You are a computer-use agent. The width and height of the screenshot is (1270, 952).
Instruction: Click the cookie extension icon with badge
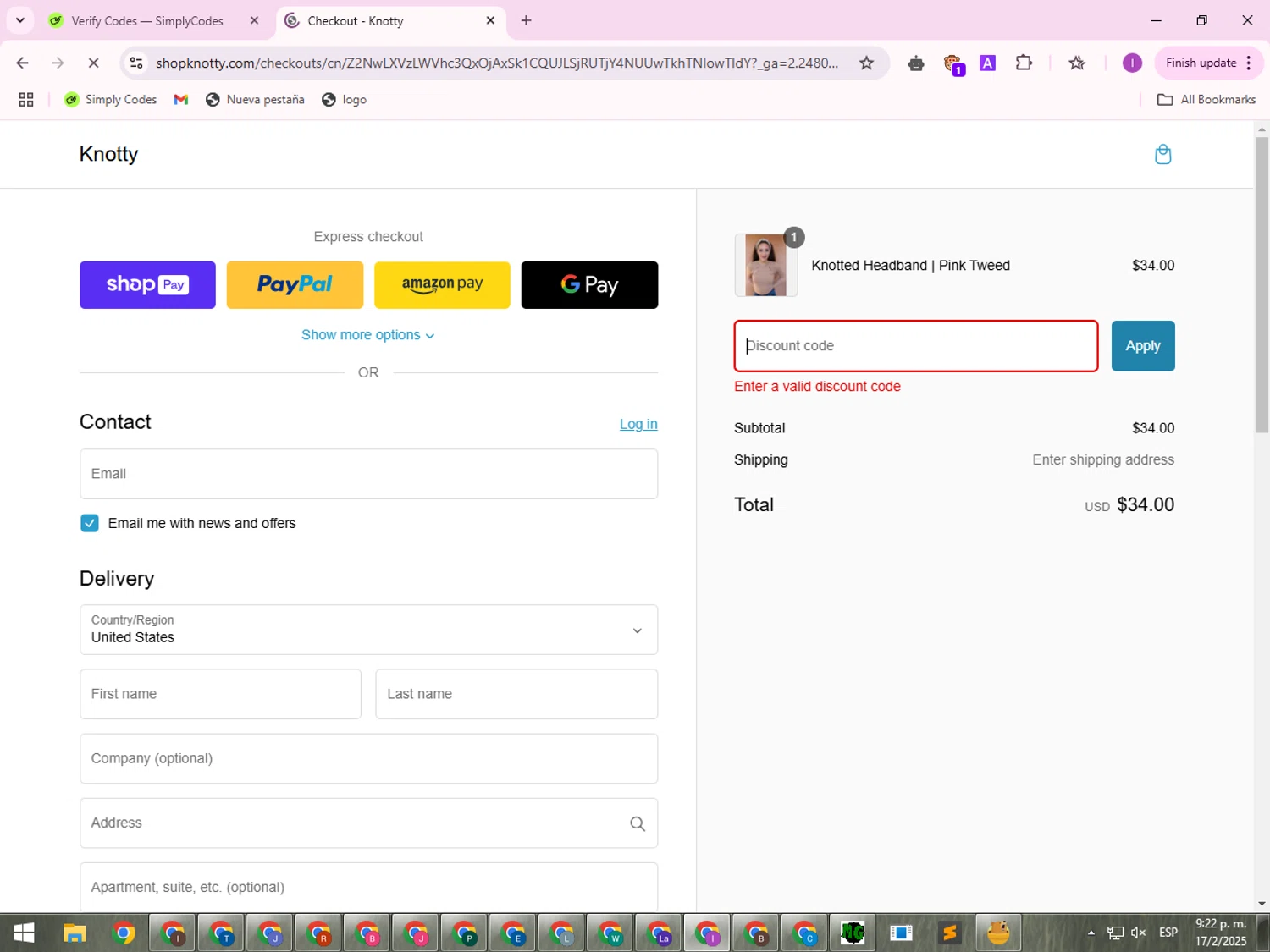click(953, 63)
